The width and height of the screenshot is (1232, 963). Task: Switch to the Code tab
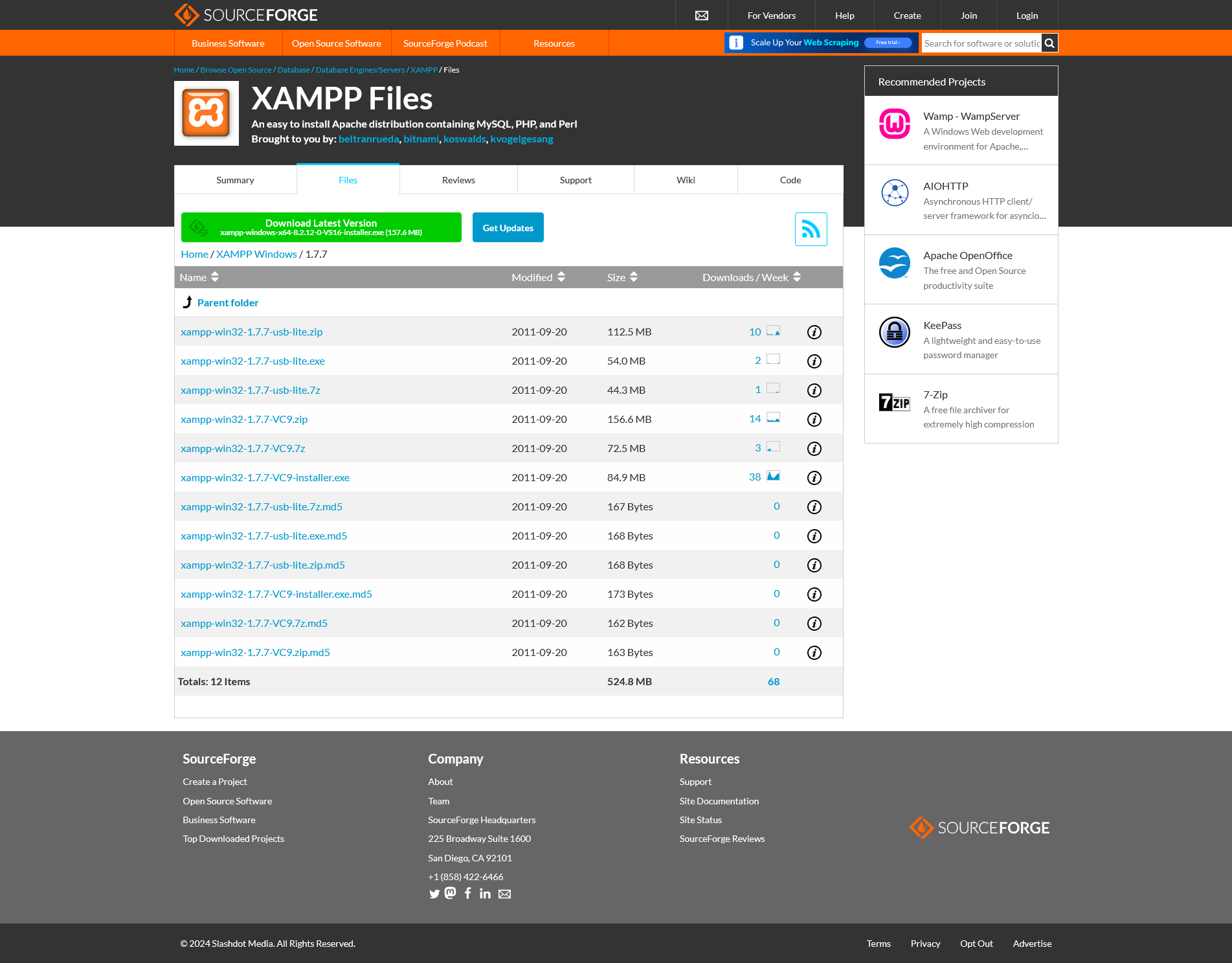(790, 180)
